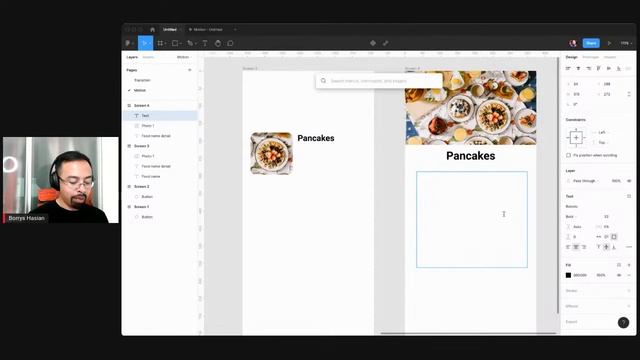Screen dimensions: 640x360
Task: Click the Home icon in title bar
Action: tap(153, 29)
